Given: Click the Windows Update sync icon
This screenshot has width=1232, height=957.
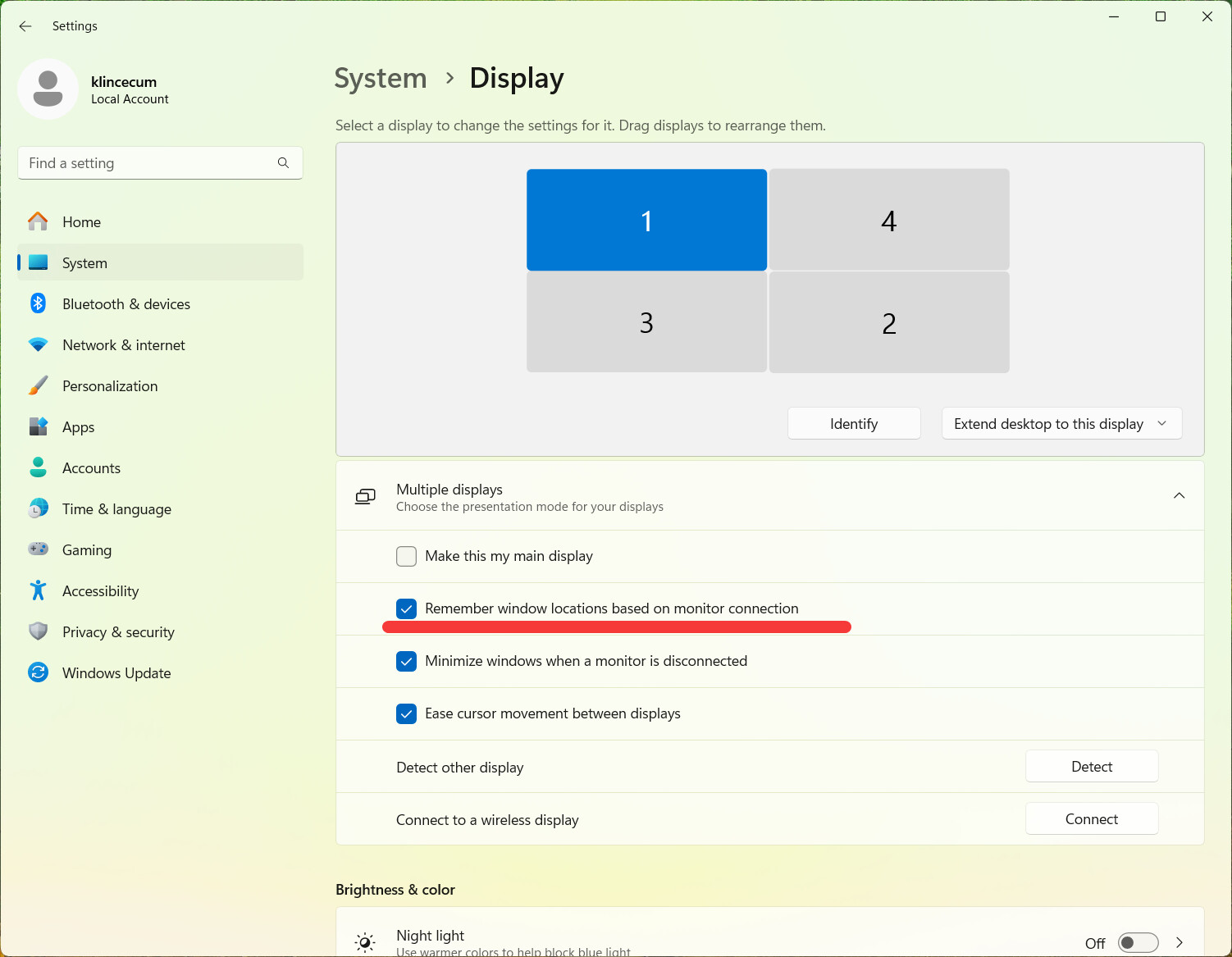Looking at the screenshot, I should point(38,672).
